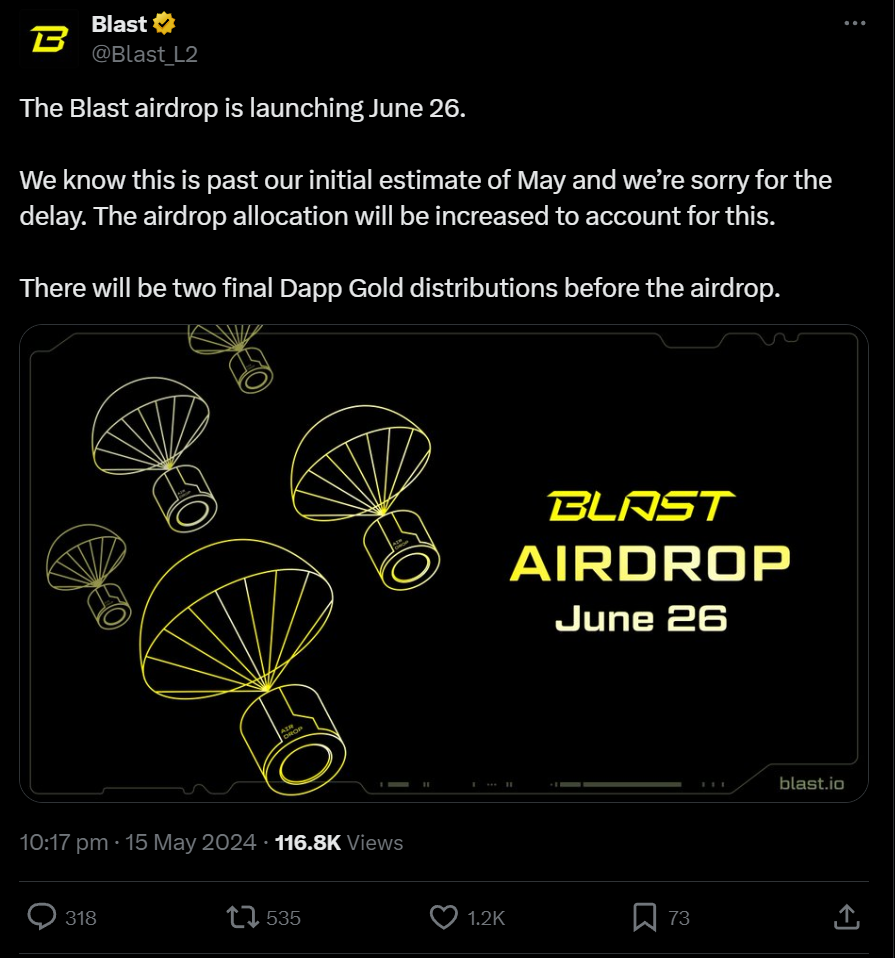
Task: Repost using the retweet arrows icon
Action: [243, 917]
